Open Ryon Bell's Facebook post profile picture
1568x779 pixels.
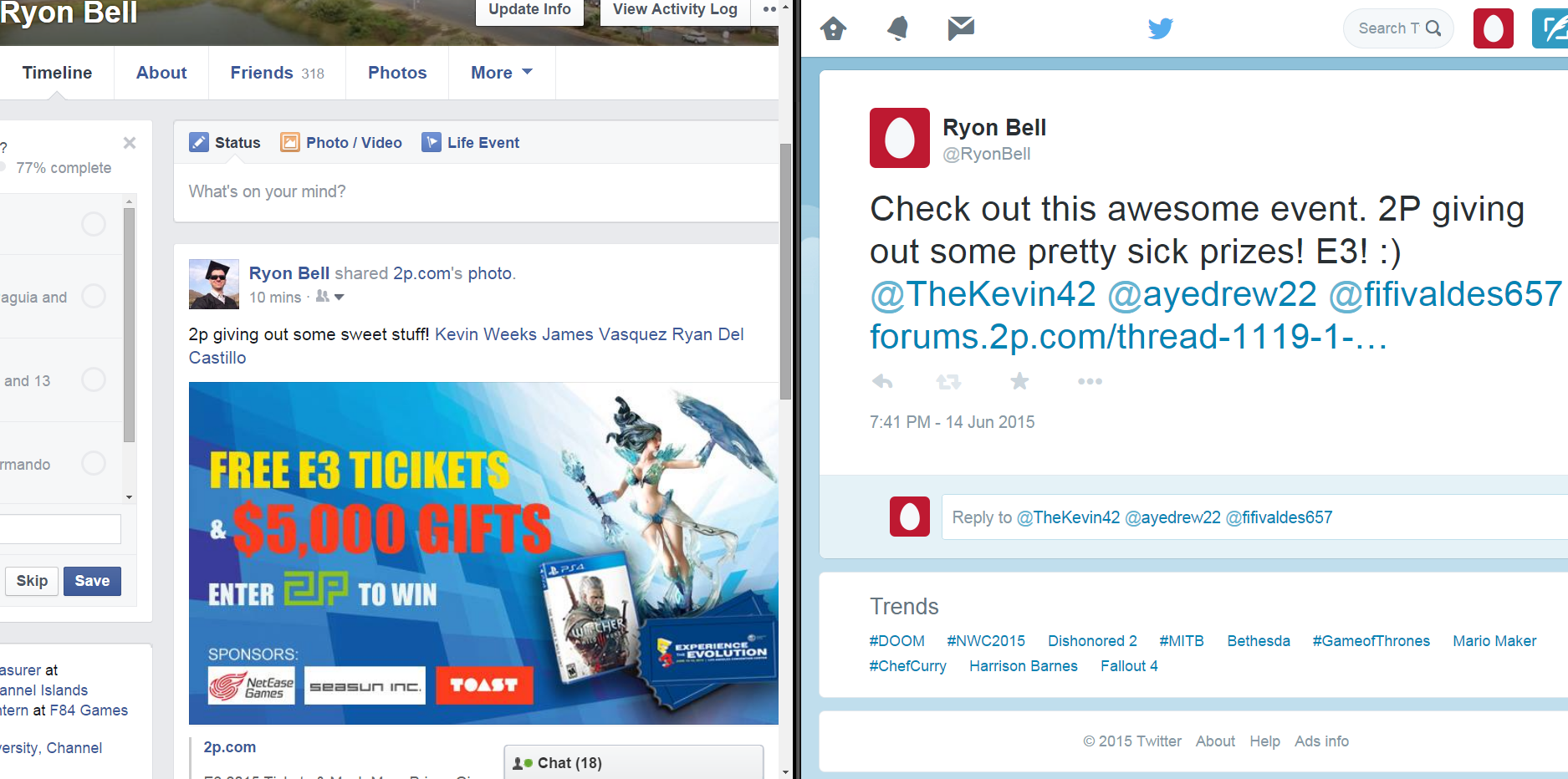214,284
